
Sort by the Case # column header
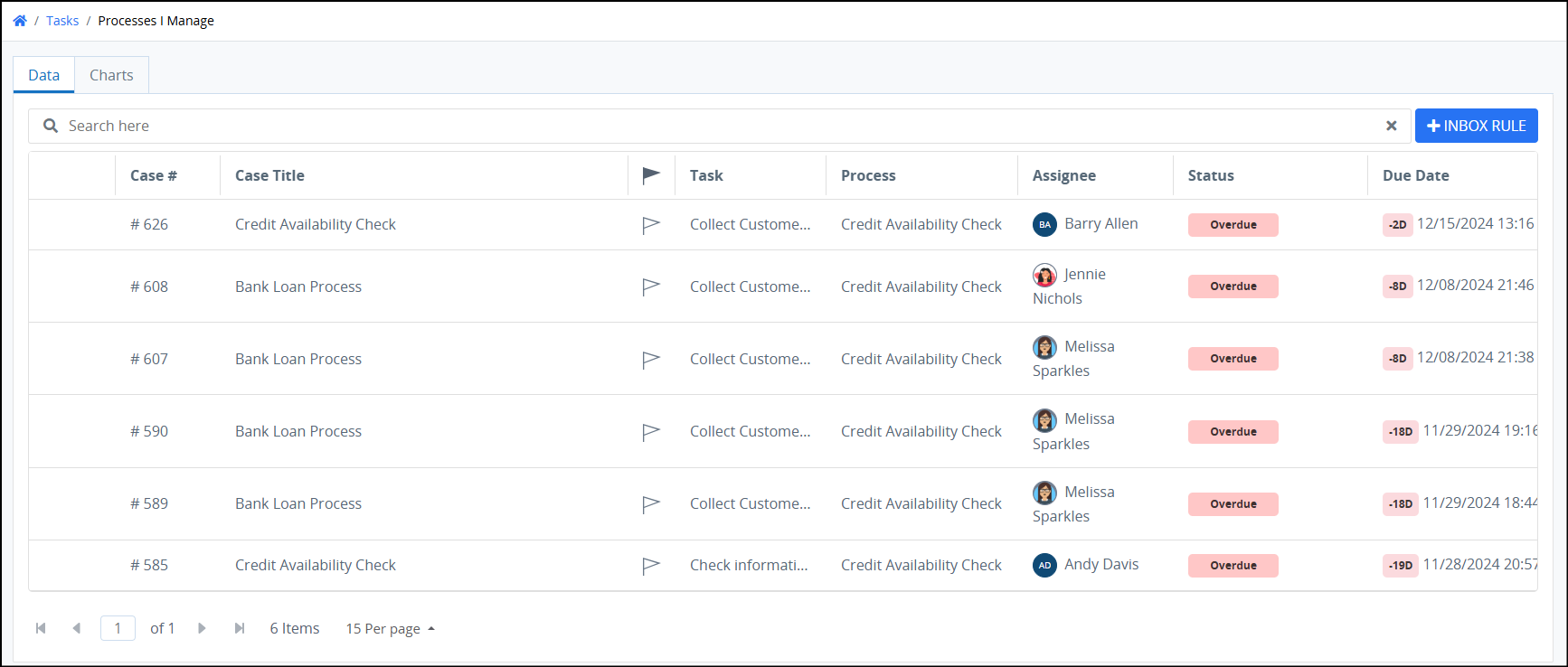(154, 175)
